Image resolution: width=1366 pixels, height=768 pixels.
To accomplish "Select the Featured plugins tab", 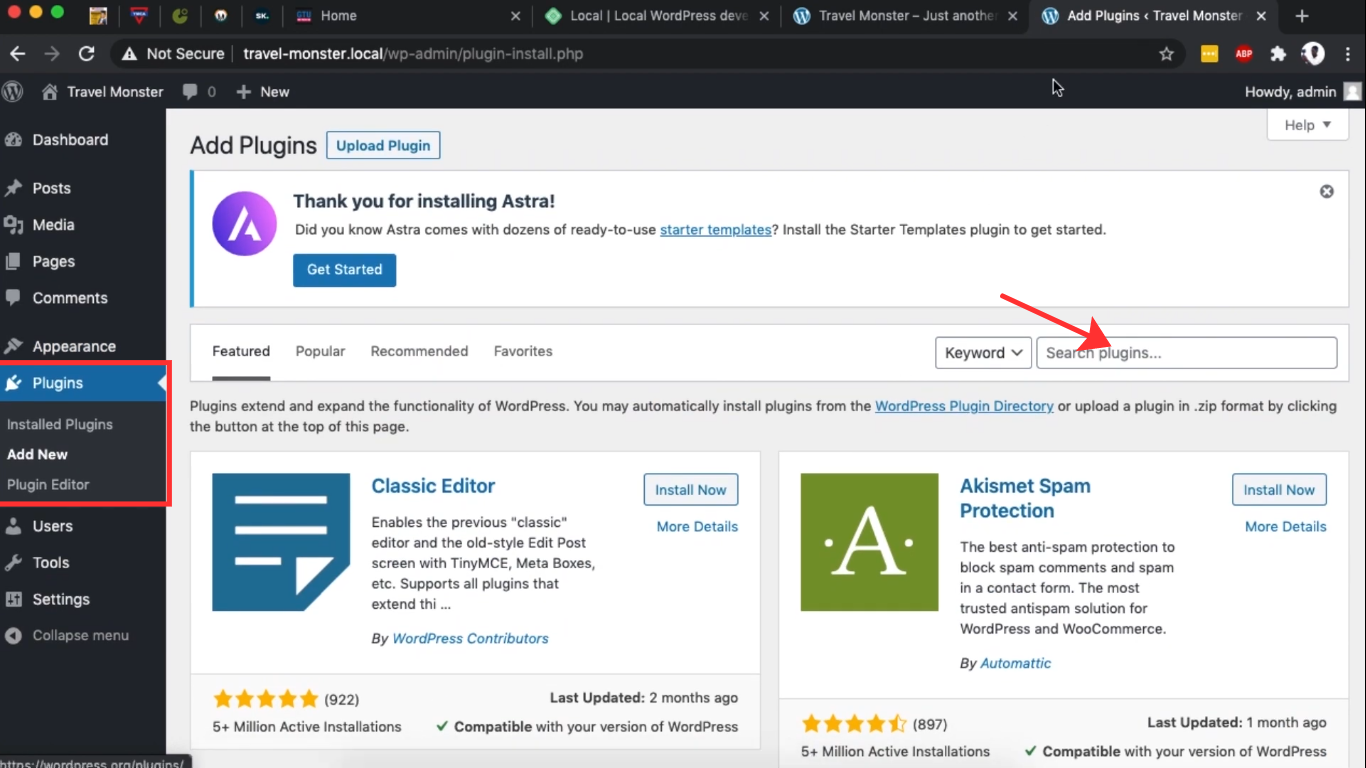I will [x=241, y=351].
